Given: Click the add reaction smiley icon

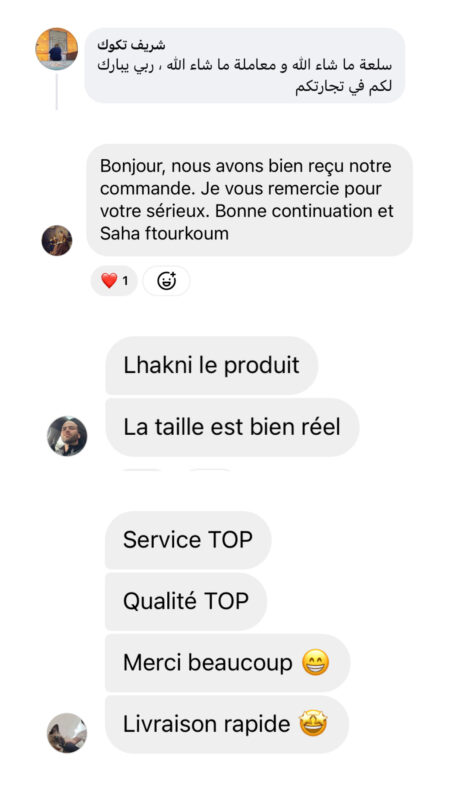Looking at the screenshot, I should (166, 281).
